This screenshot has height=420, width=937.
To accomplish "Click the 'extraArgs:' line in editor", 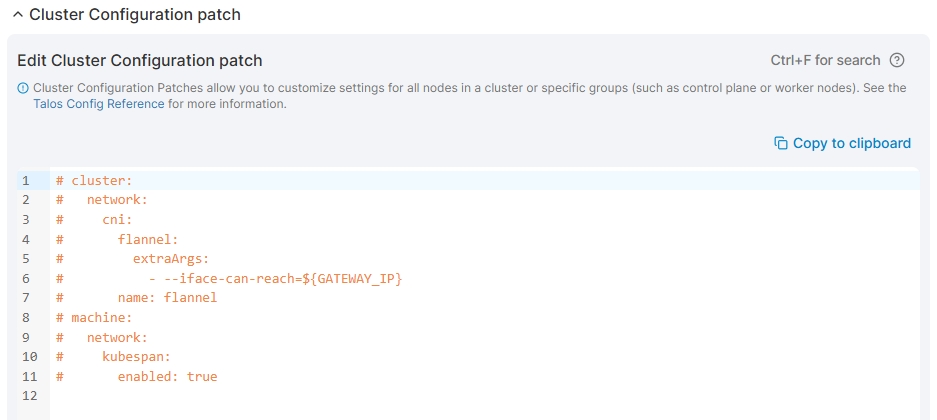I will (164, 259).
